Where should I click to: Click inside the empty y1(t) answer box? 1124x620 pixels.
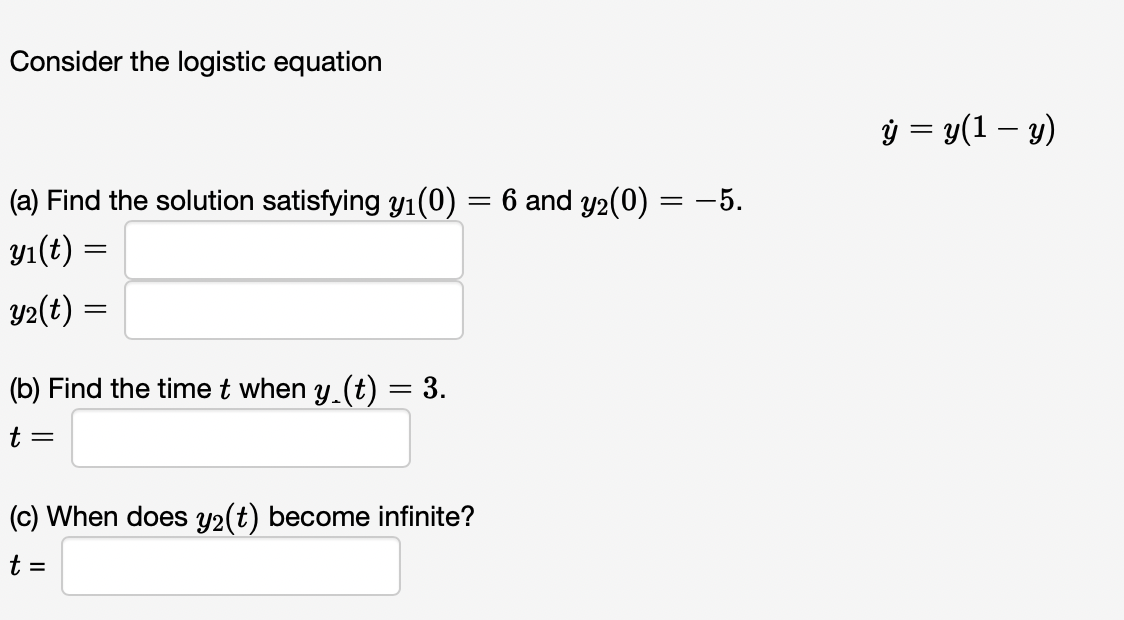(294, 250)
